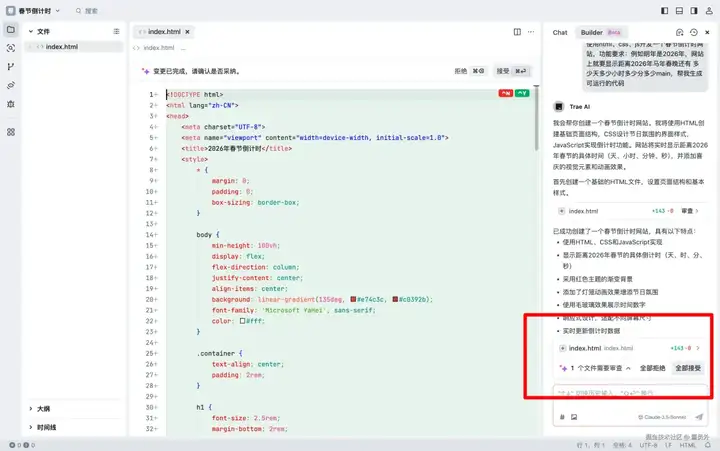Toggle the right AI panel layout icon
This screenshot has width=720, height=451.
pos(694,11)
